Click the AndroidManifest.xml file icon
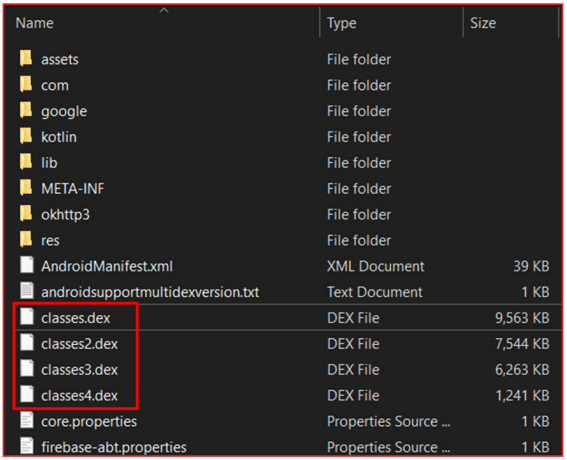The height and width of the screenshot is (460, 567). [x=27, y=265]
